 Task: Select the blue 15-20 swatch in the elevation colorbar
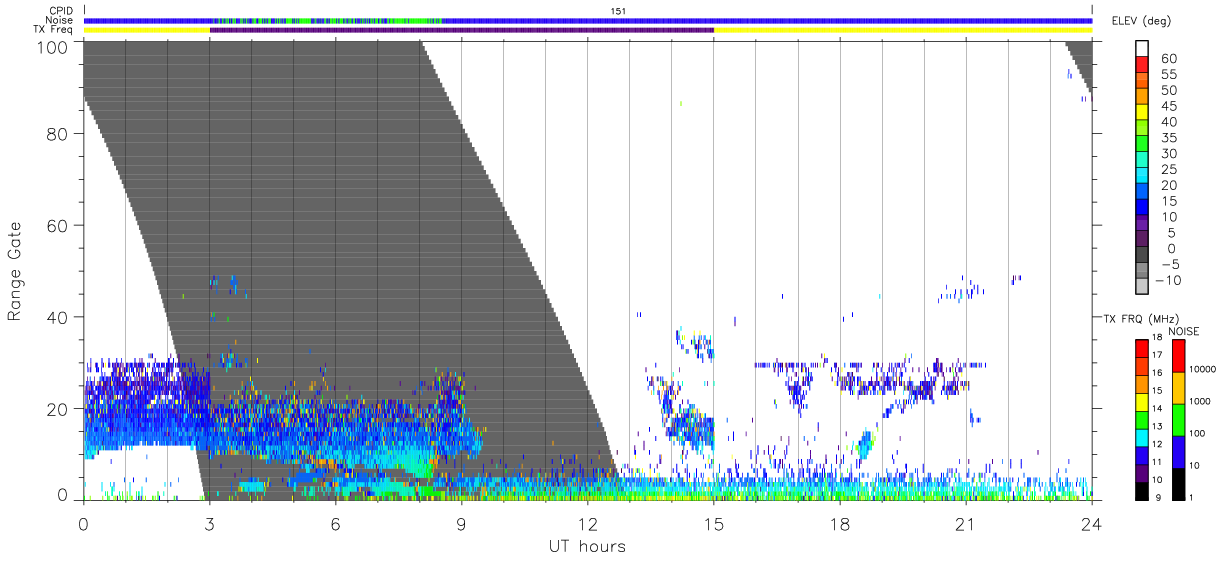pyautogui.click(x=1143, y=193)
